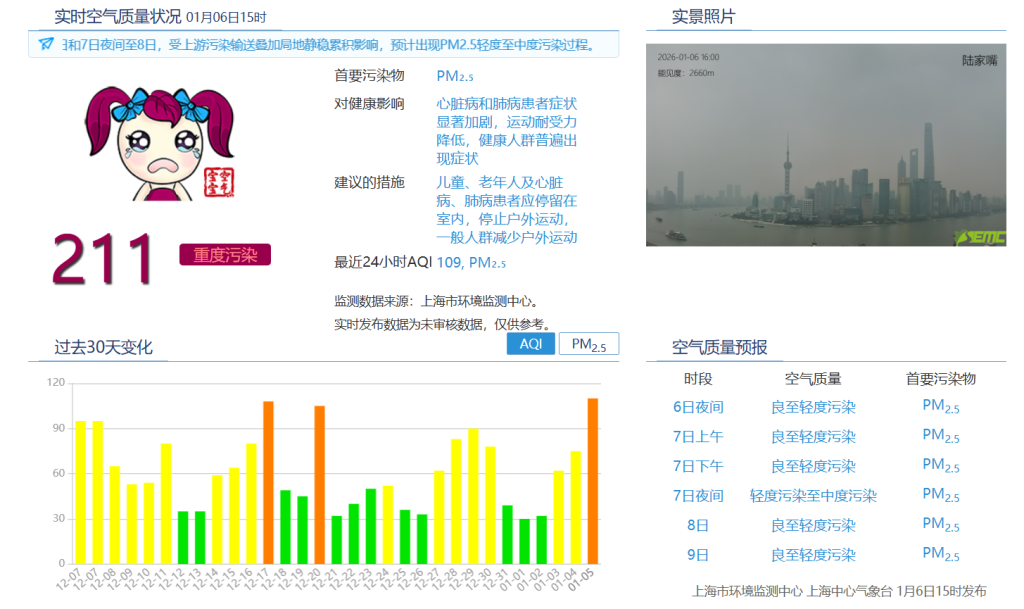Click the orange 12-17 bar in chart
The width and height of the screenshot is (1024, 609).
(x=268, y=482)
